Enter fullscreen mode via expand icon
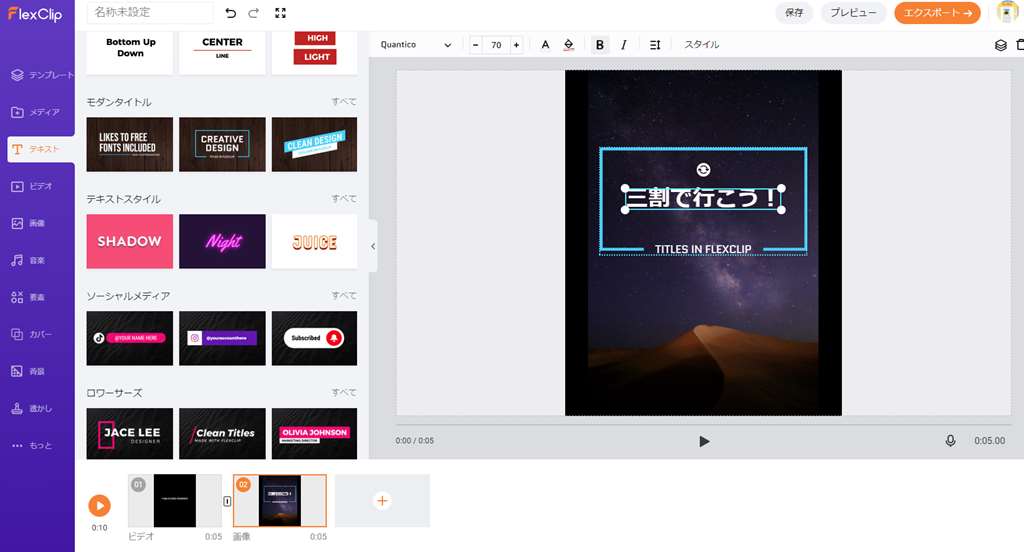The height and width of the screenshot is (552, 1024). (280, 13)
